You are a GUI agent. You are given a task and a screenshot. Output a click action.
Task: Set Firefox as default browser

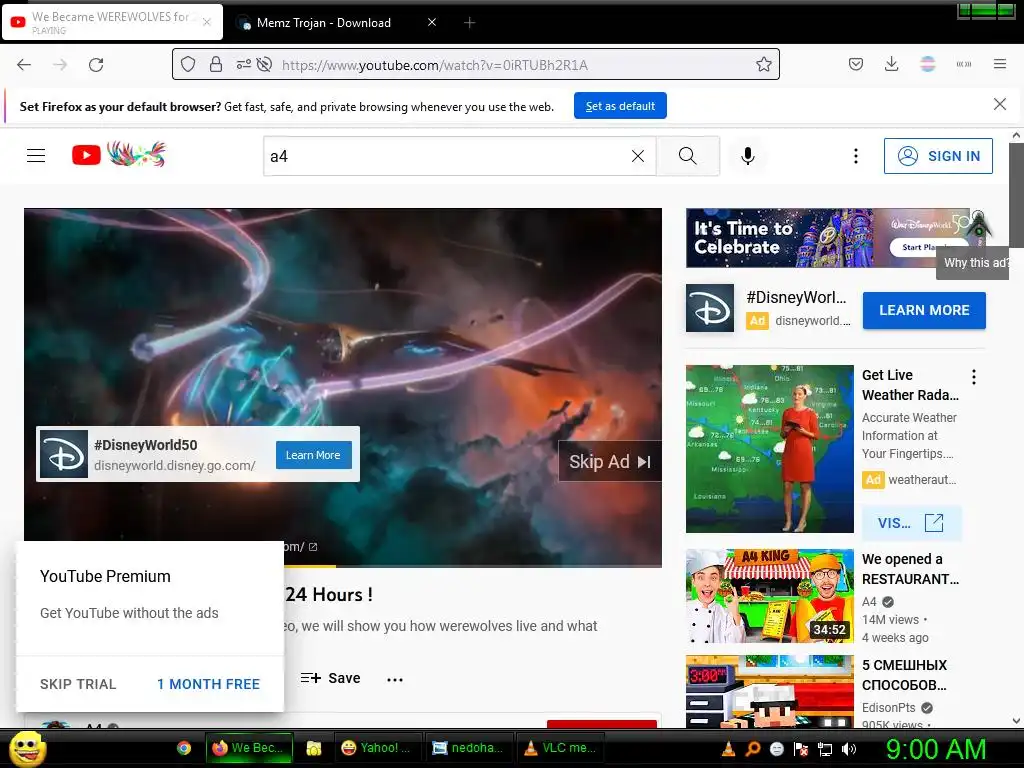(620, 106)
